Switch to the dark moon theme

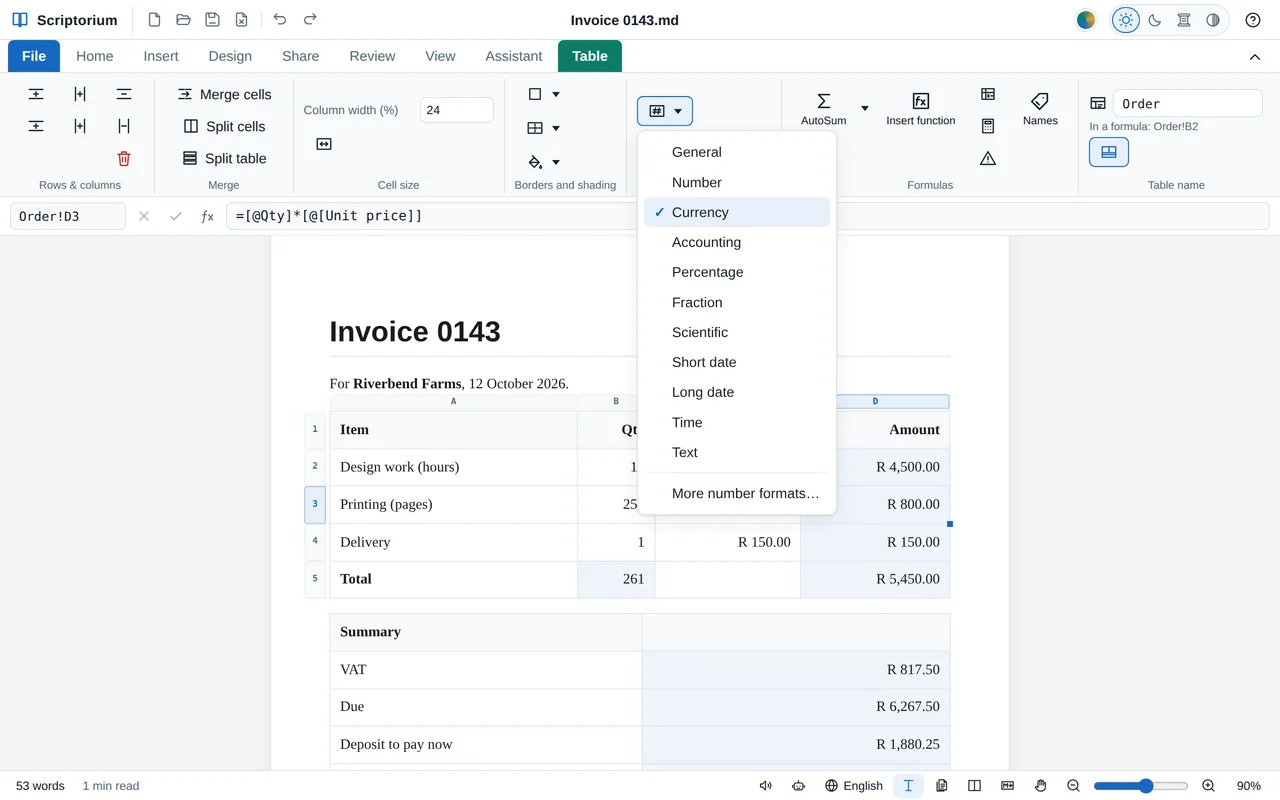pos(1155,20)
